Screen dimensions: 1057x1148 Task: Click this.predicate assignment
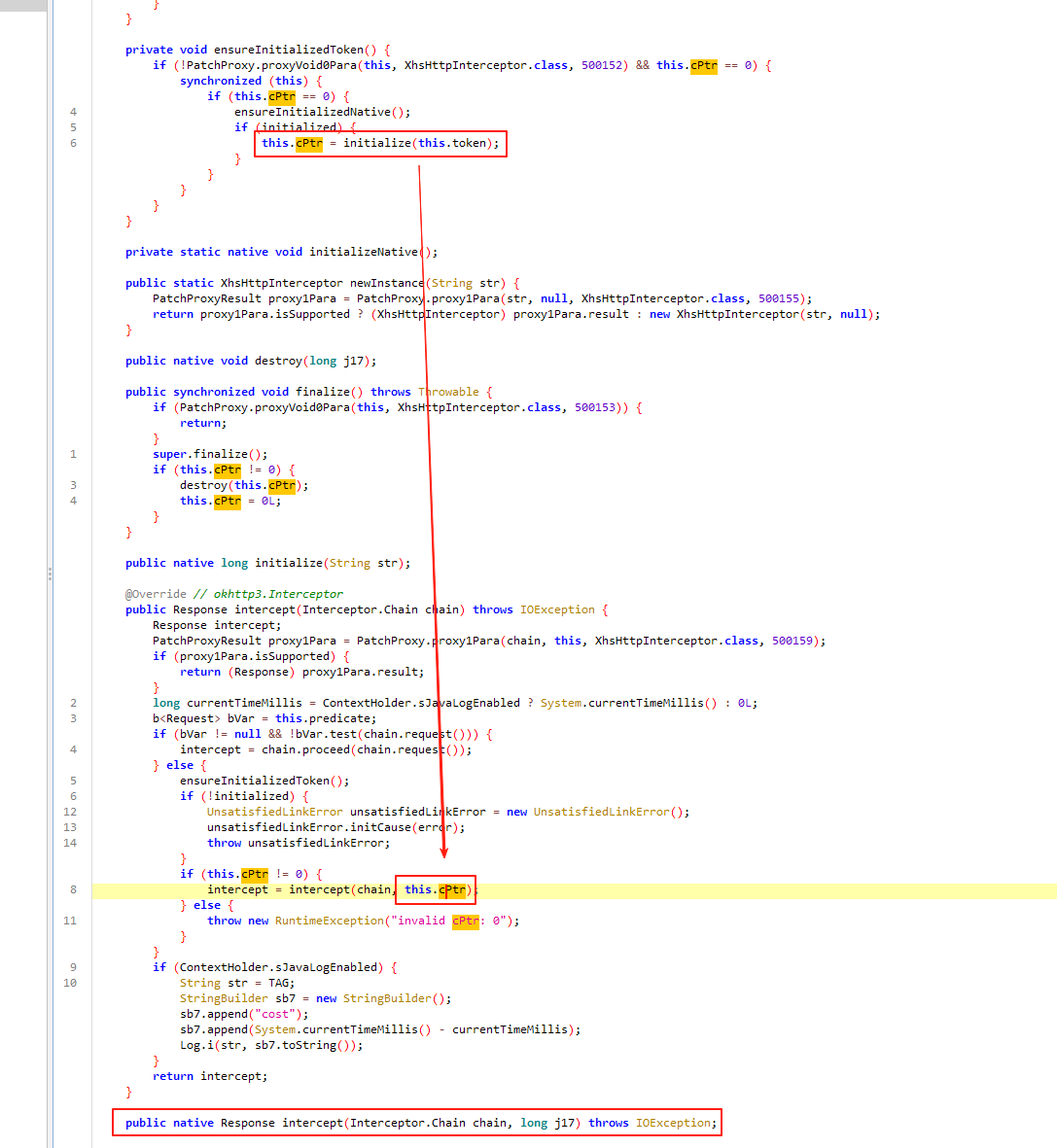[326, 719]
